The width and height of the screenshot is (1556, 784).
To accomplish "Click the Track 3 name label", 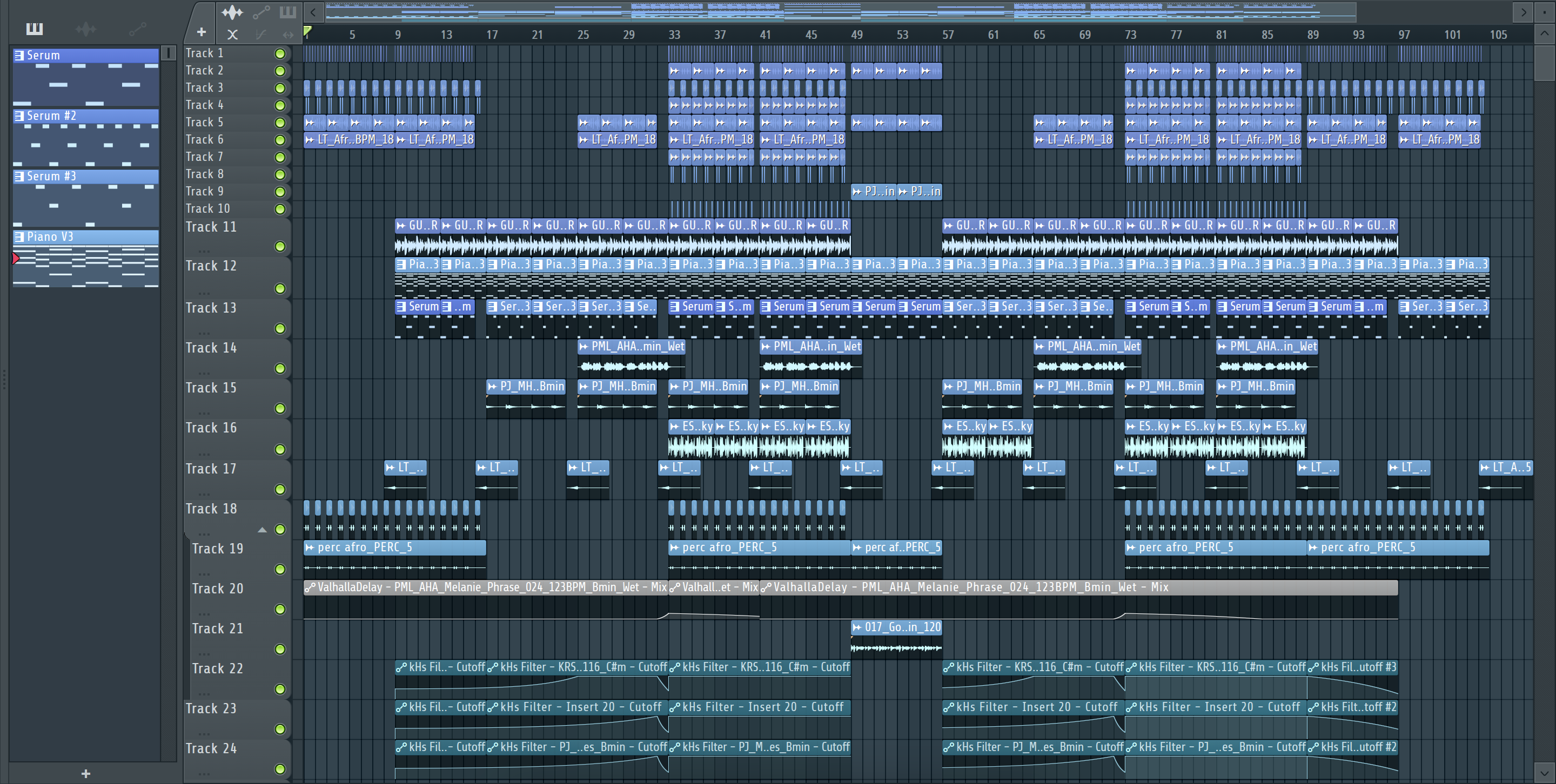I will point(204,87).
